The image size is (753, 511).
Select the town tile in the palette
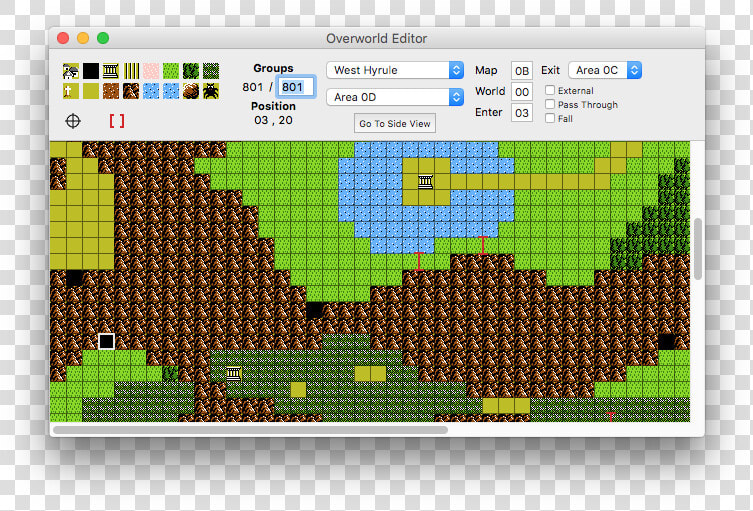(71, 71)
